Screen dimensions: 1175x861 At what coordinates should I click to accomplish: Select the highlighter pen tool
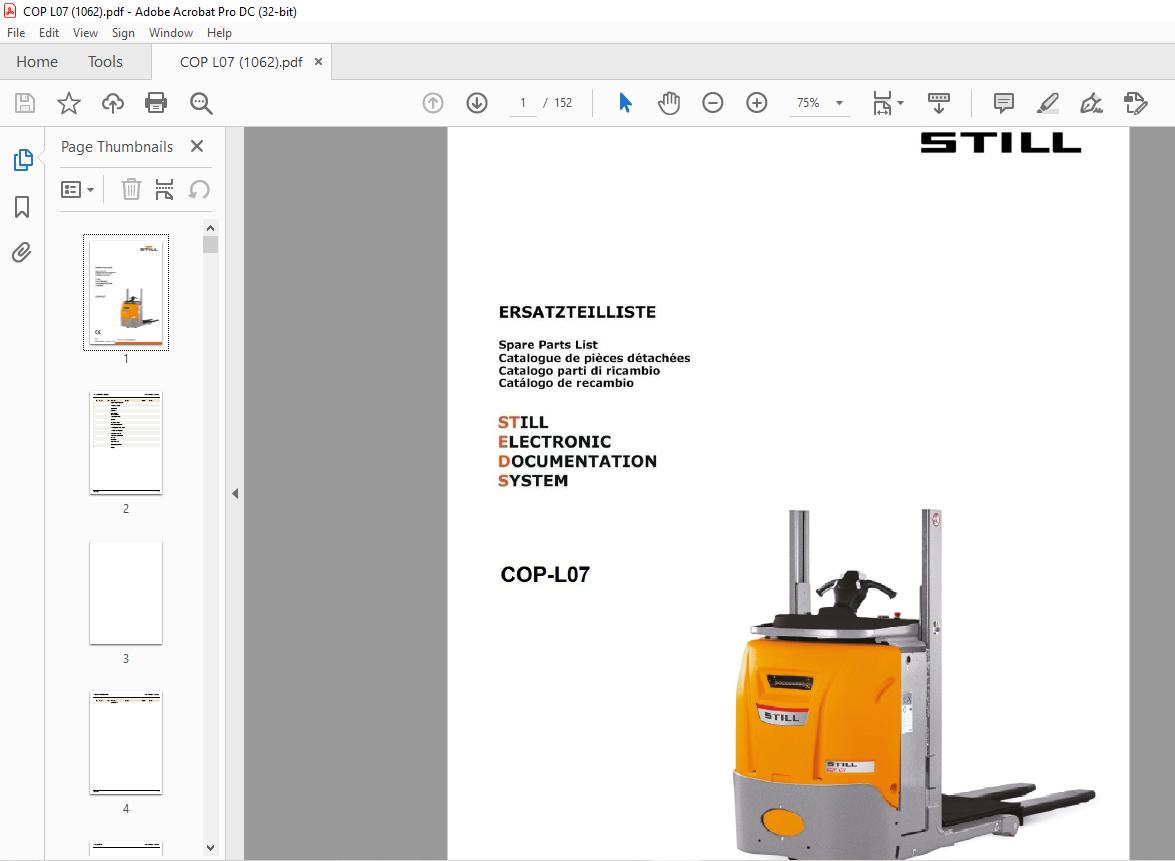coord(1048,103)
